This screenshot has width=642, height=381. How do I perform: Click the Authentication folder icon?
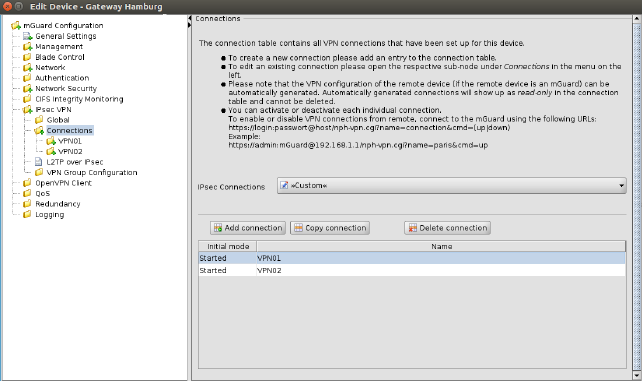click(27, 78)
